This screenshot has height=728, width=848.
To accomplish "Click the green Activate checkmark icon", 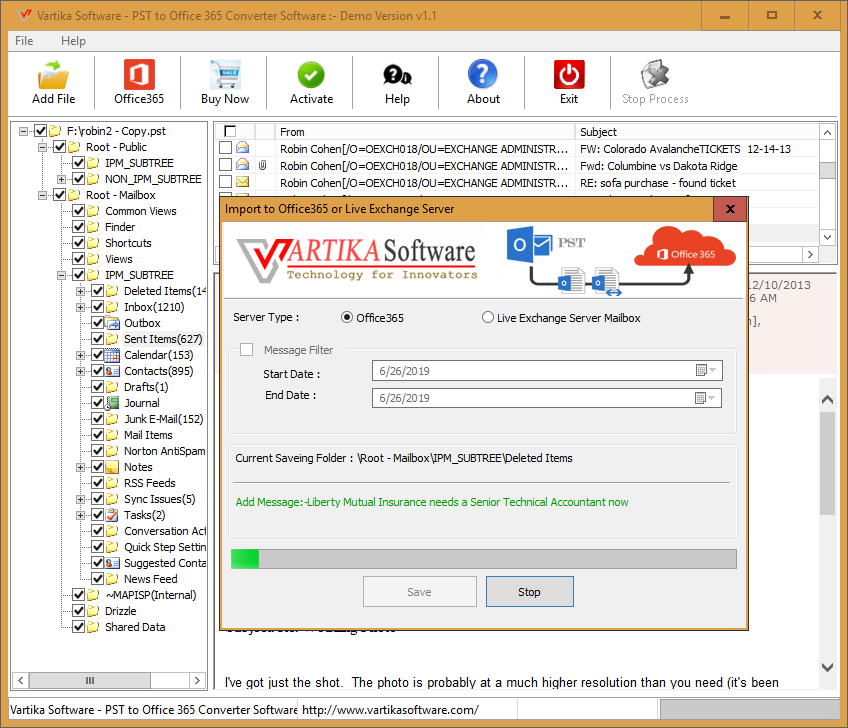I will (311, 75).
